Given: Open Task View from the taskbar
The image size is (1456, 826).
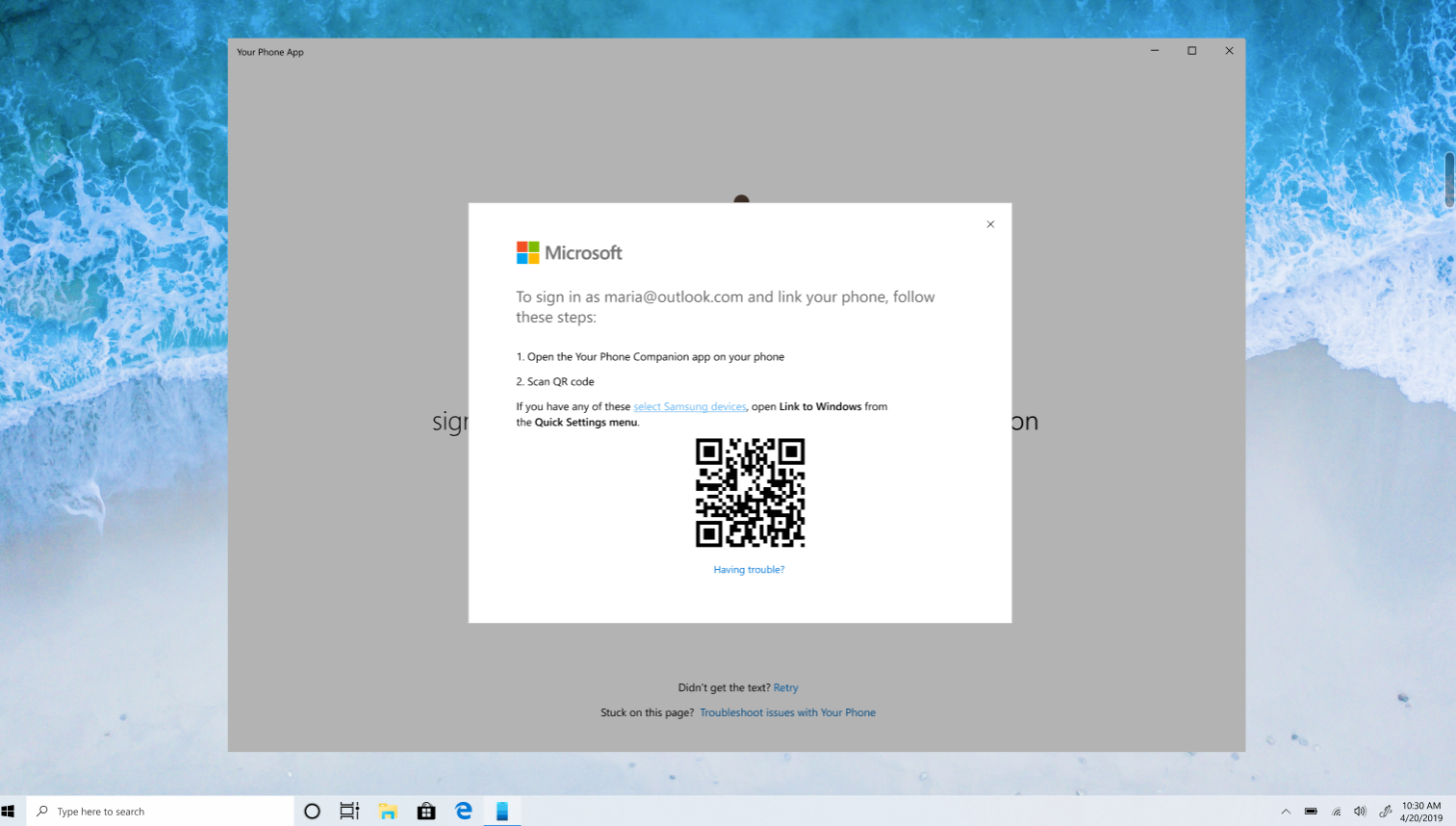Looking at the screenshot, I should tap(349, 812).
